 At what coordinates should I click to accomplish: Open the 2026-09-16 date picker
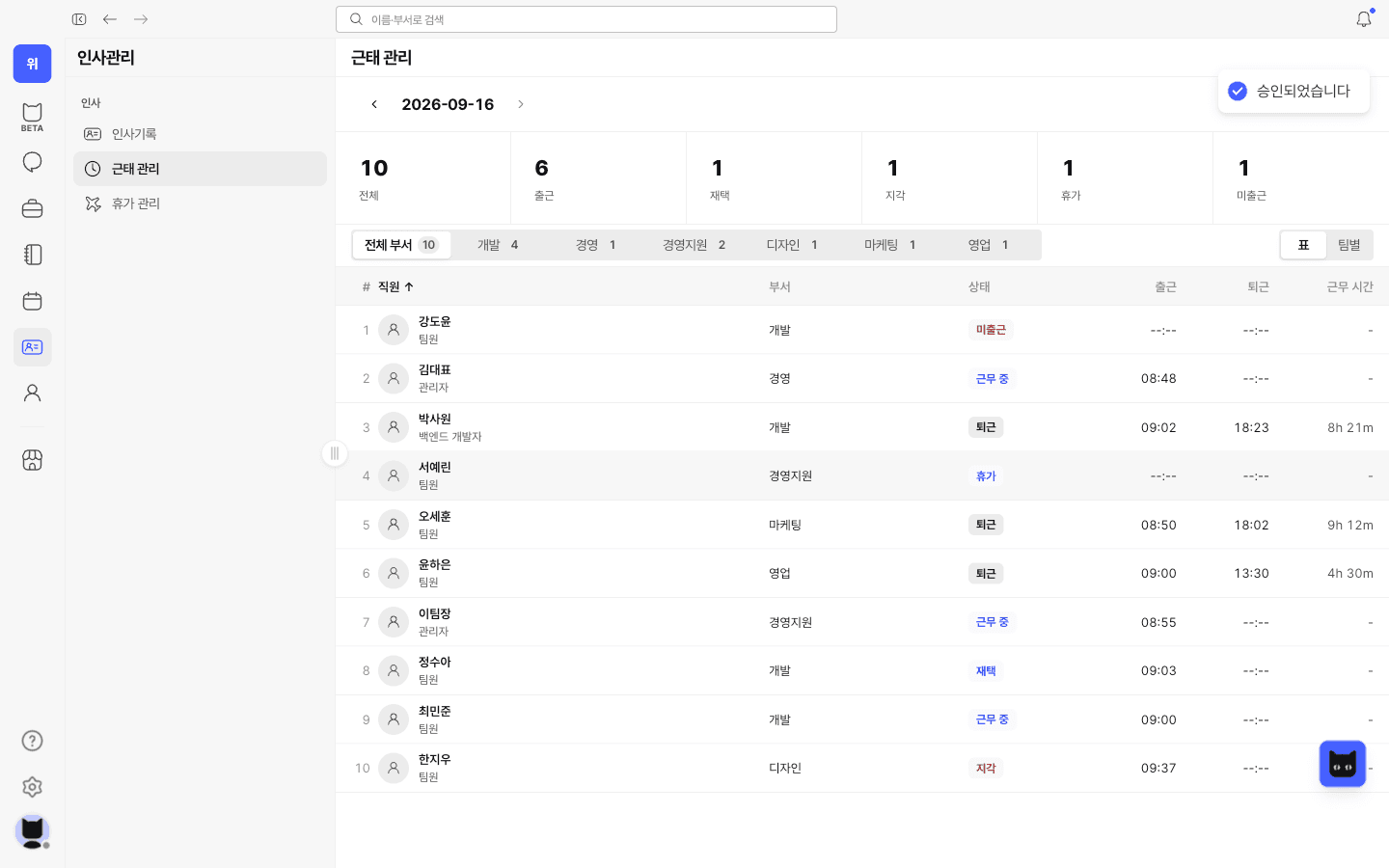click(x=448, y=104)
